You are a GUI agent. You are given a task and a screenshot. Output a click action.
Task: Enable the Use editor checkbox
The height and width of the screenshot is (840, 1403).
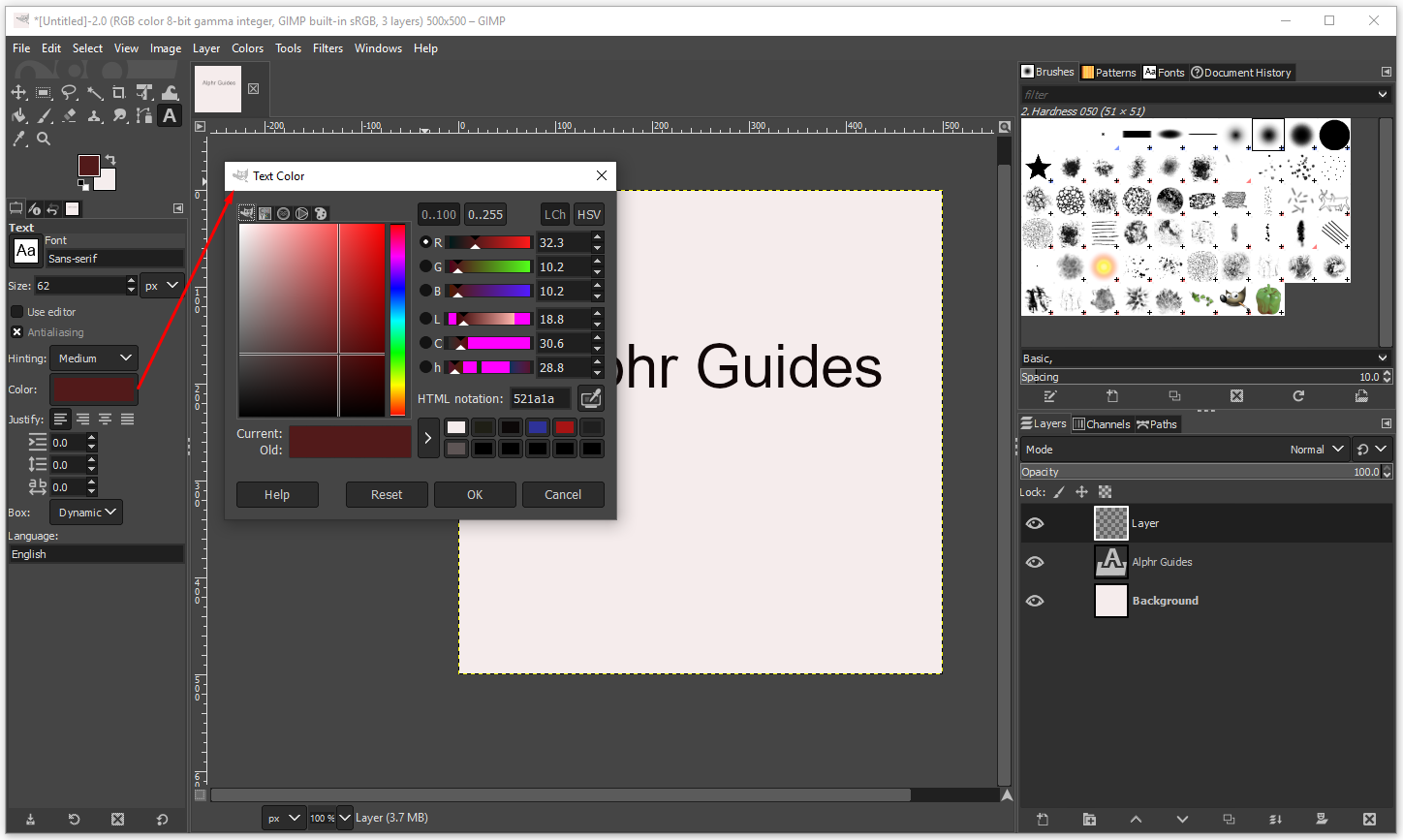click(16, 312)
